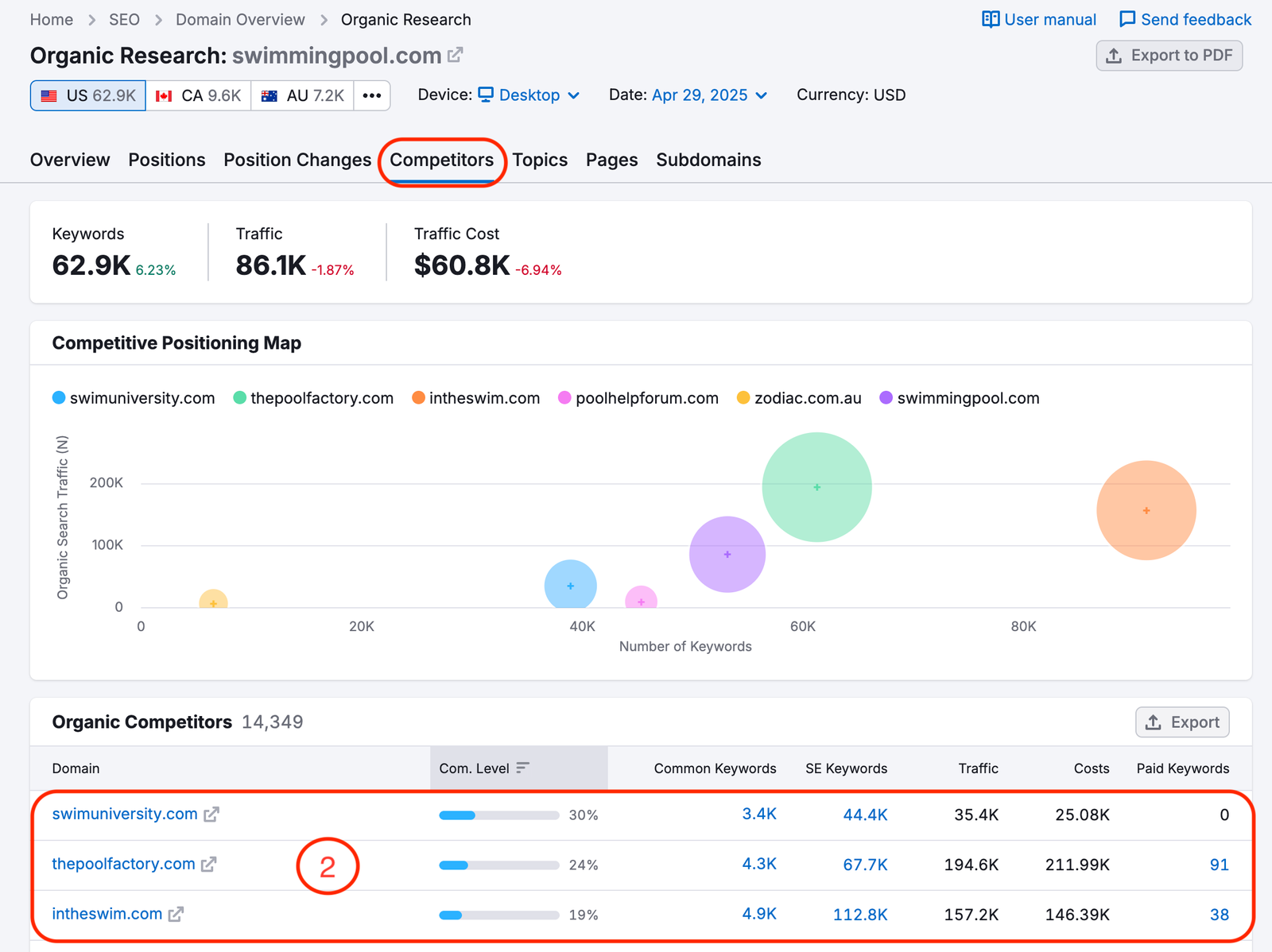Click external link icon next to swimuniversity.com

211,815
